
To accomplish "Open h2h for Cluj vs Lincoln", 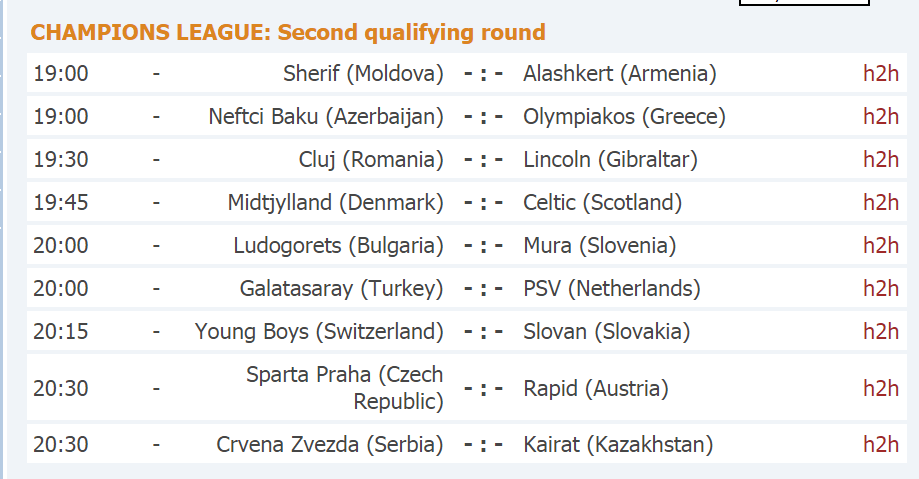I will (881, 159).
